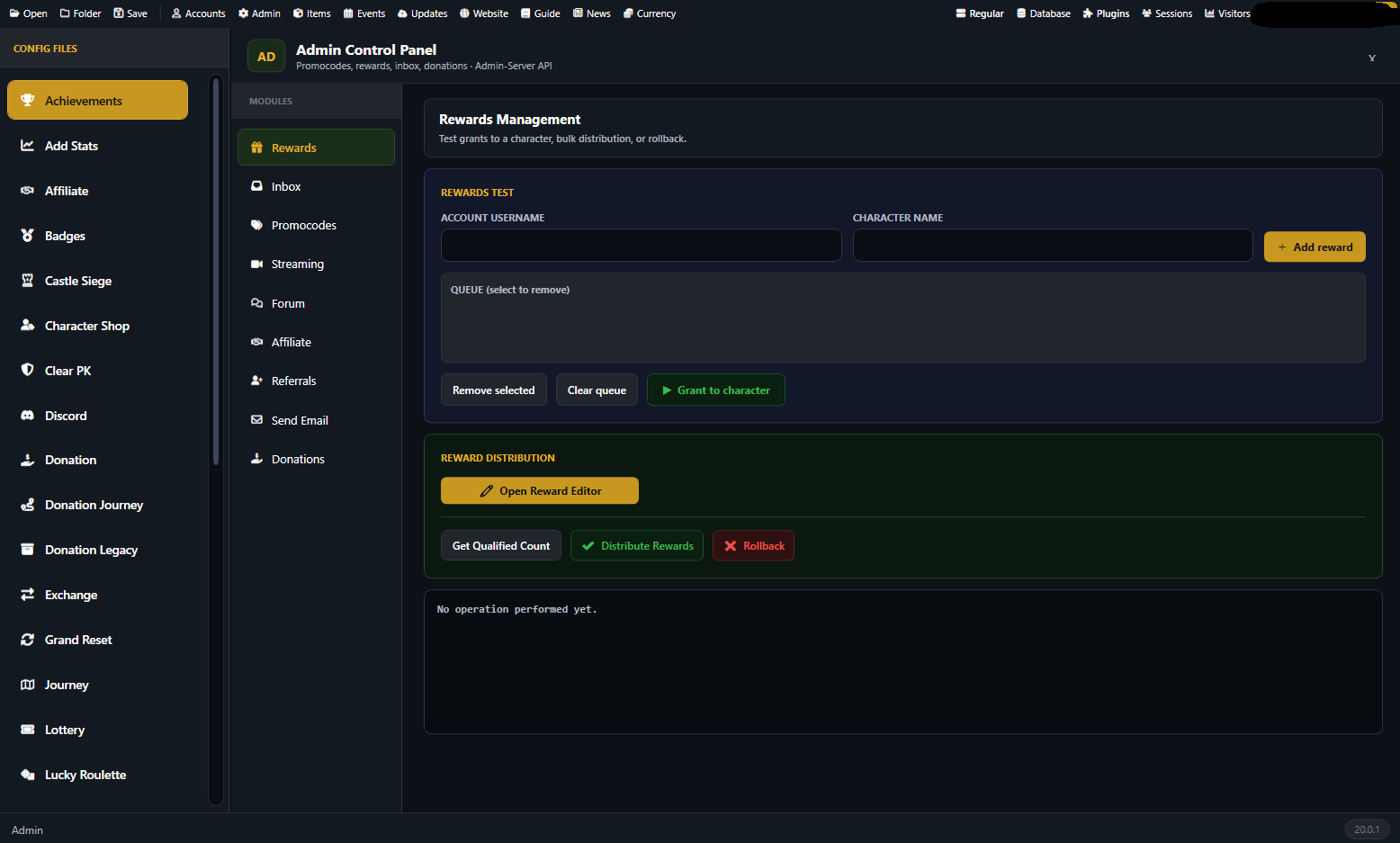Focus the Character Name field
Viewport: 1400px width, 843px height.
[1053, 245]
